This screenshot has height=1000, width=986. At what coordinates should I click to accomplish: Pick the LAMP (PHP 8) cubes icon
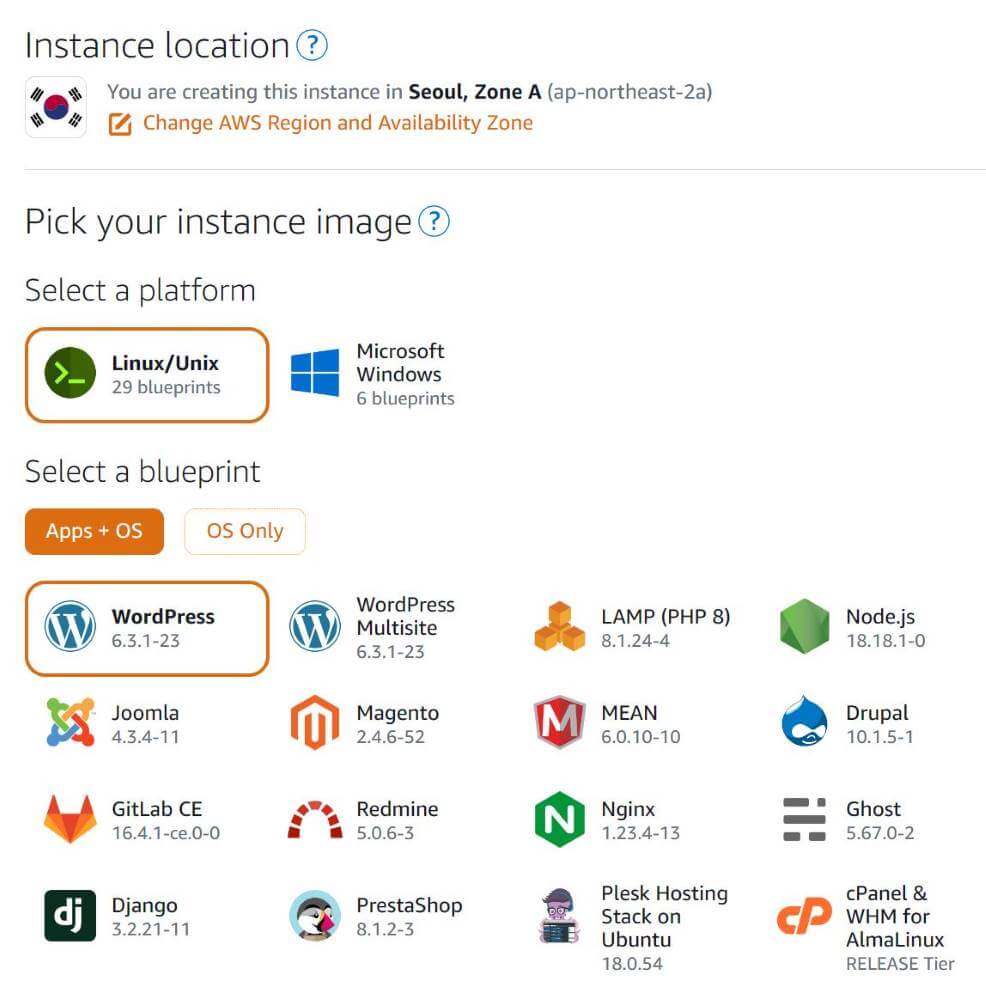[x=560, y=626]
